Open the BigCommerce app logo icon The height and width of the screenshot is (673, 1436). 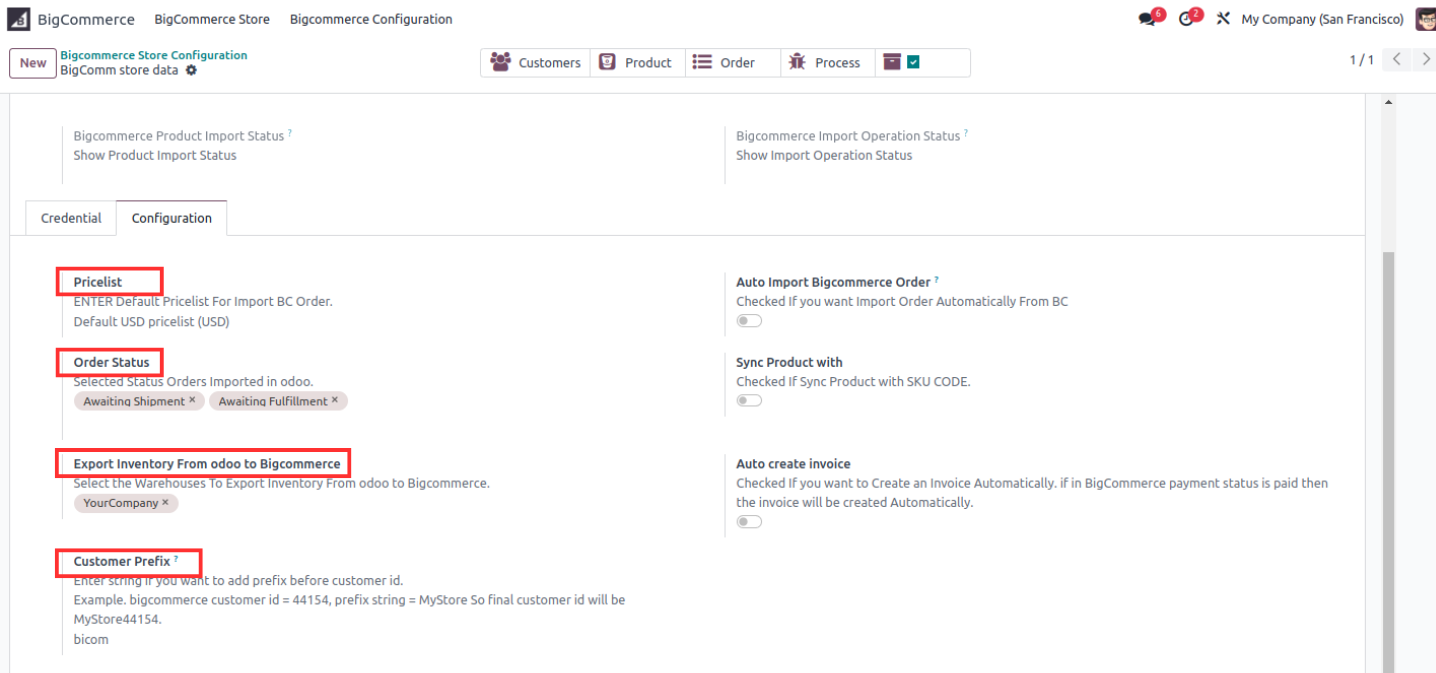[x=19, y=19]
